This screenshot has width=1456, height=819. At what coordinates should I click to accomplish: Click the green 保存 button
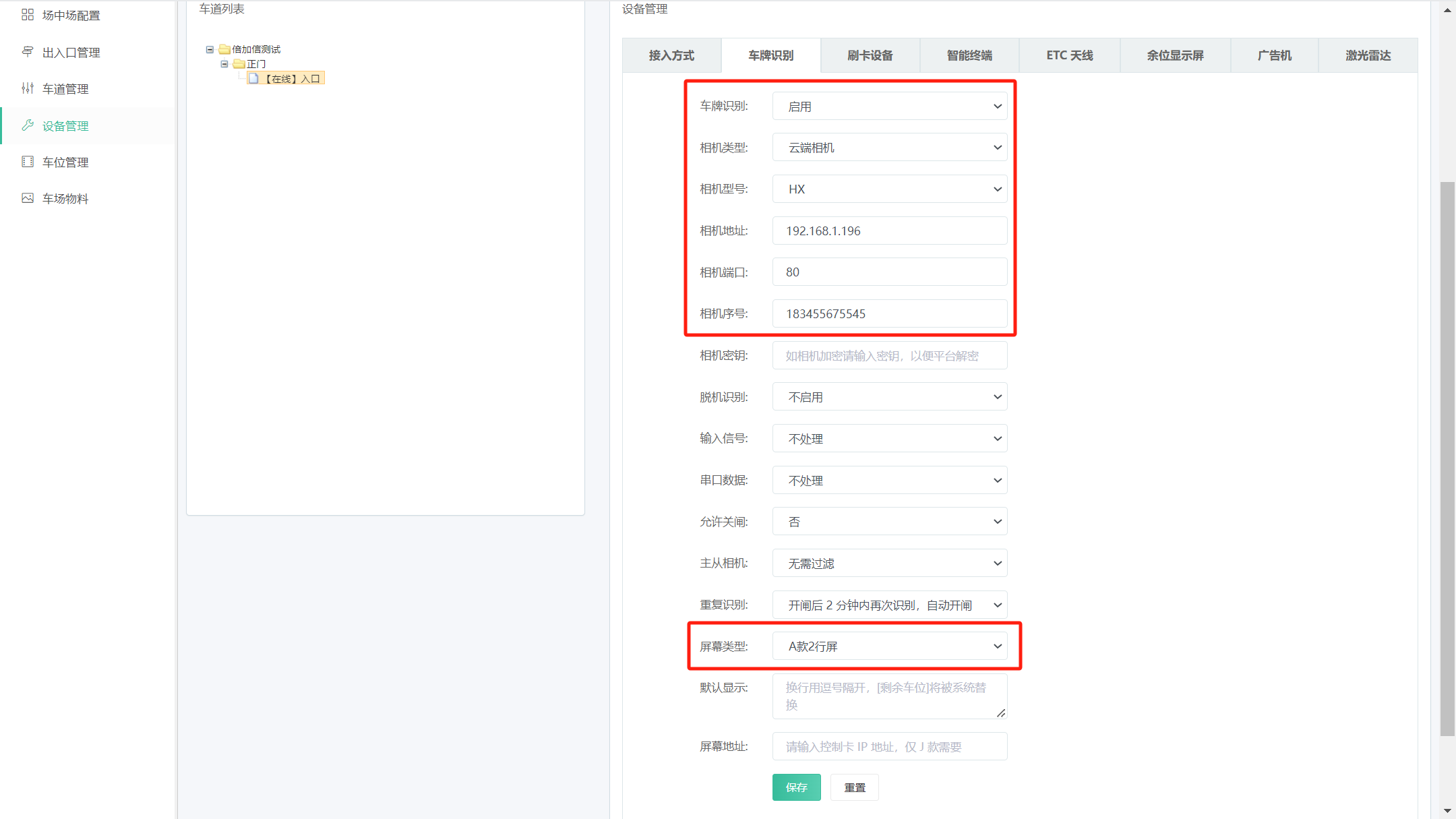click(796, 787)
